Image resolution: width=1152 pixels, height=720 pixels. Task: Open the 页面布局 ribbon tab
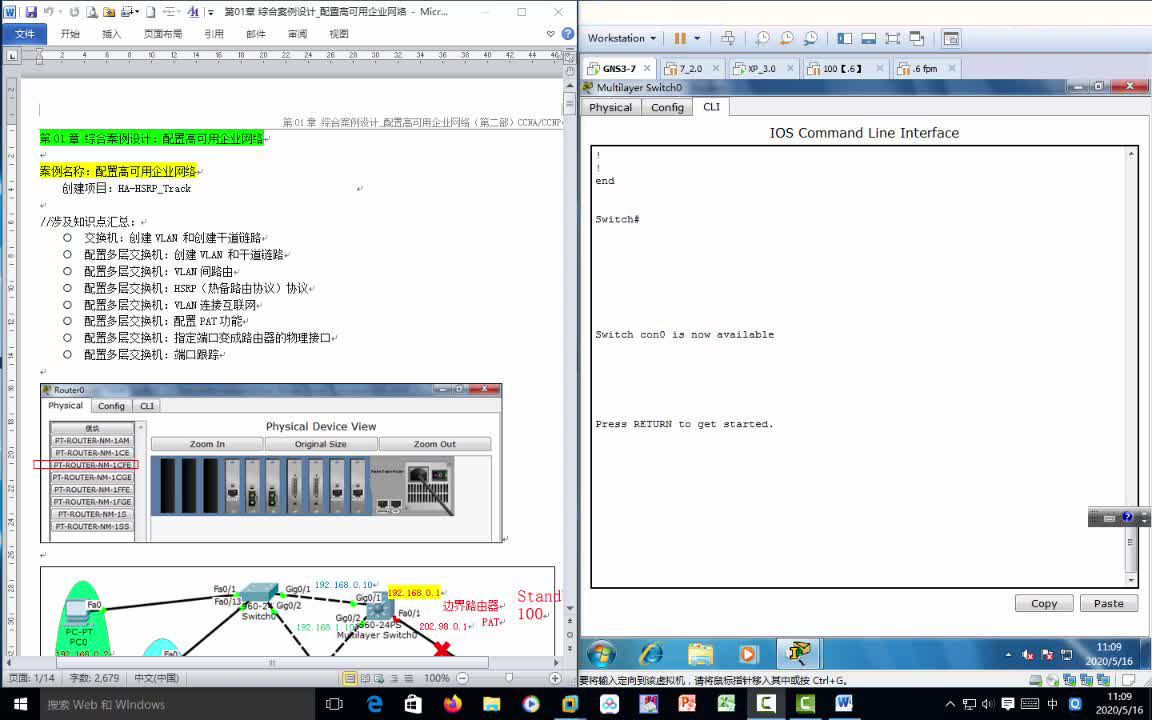163,34
